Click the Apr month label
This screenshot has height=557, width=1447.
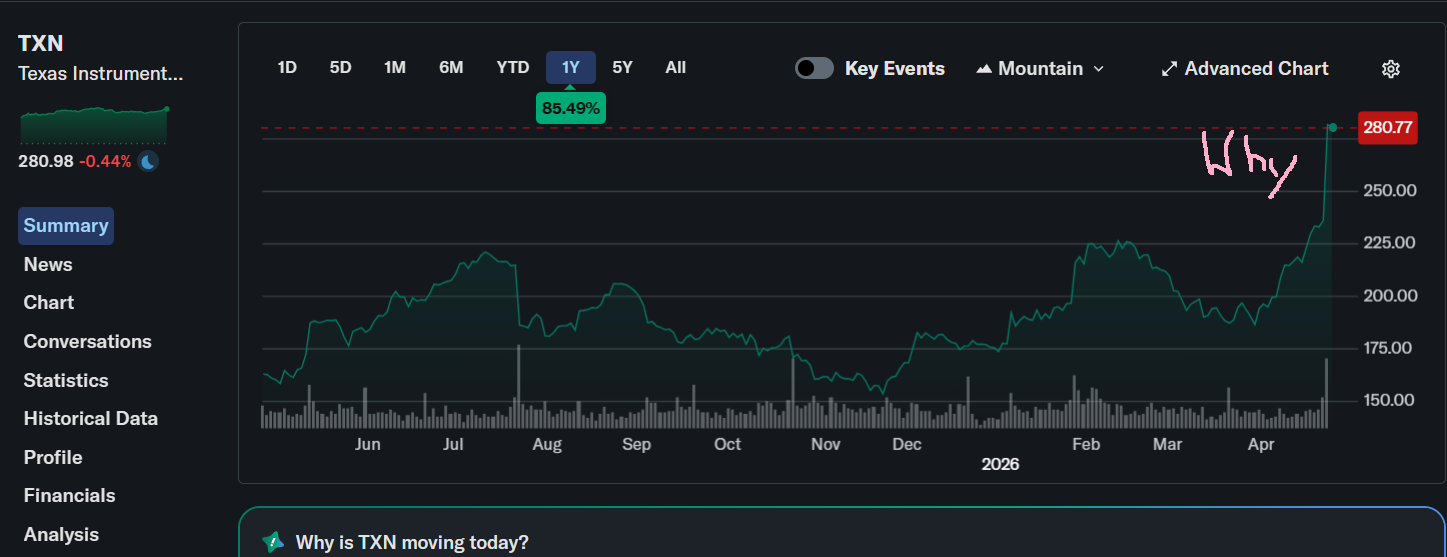point(1261,445)
